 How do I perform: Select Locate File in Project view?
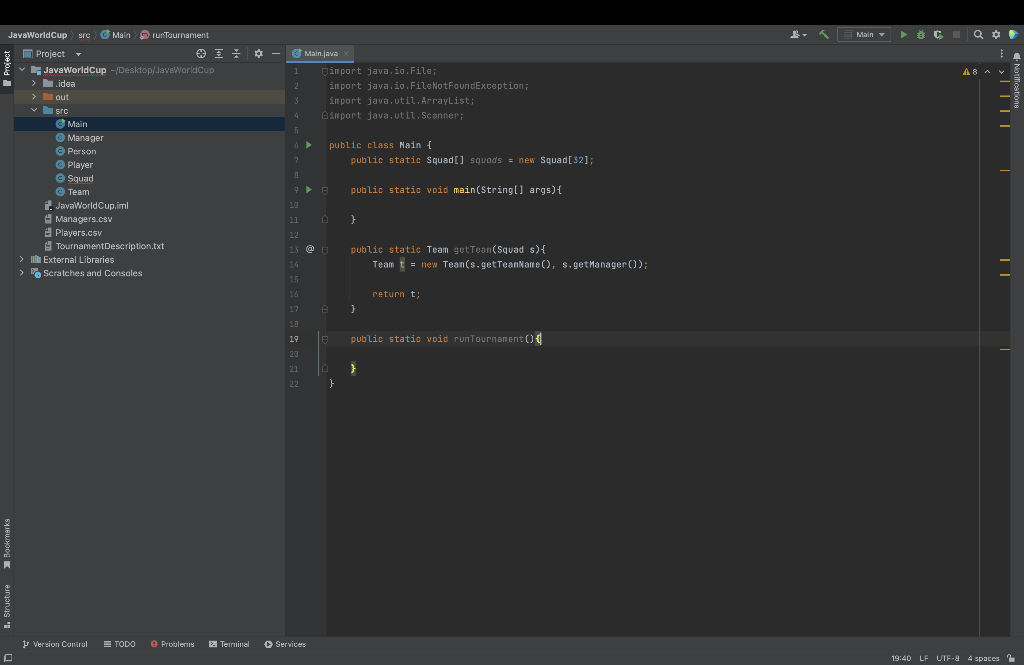coord(201,53)
